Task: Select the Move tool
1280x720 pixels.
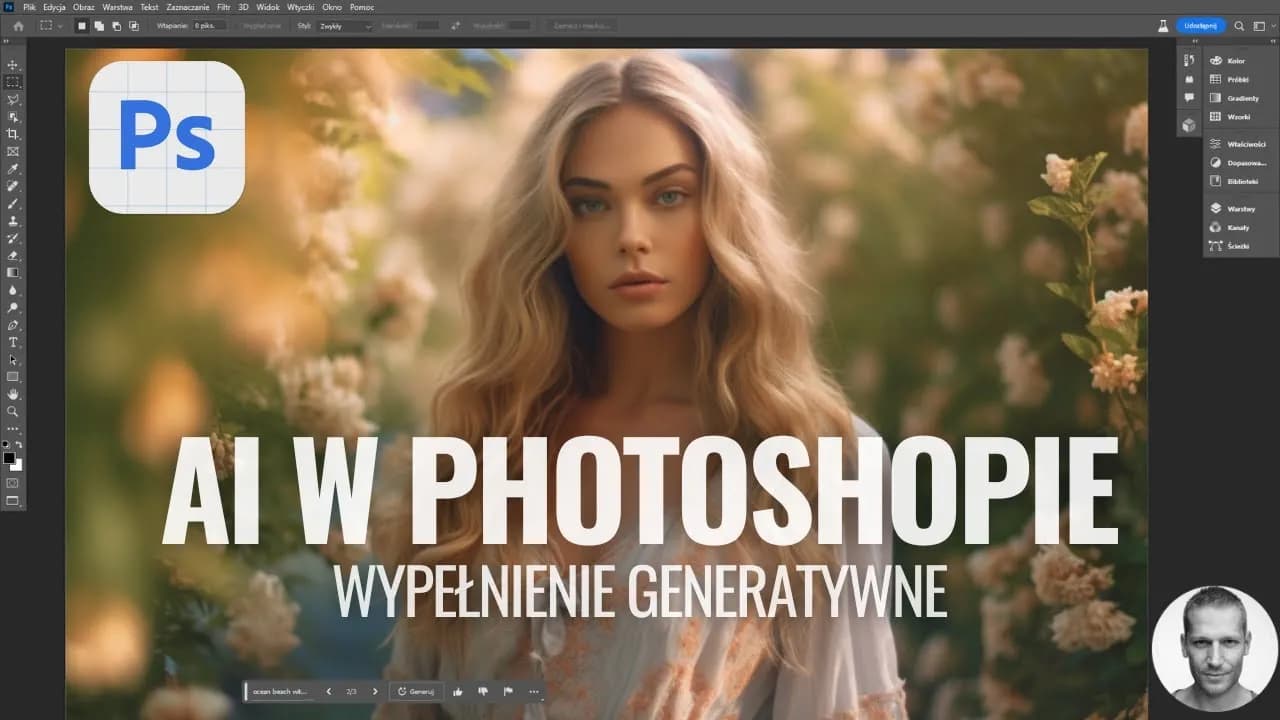Action: 13,65
